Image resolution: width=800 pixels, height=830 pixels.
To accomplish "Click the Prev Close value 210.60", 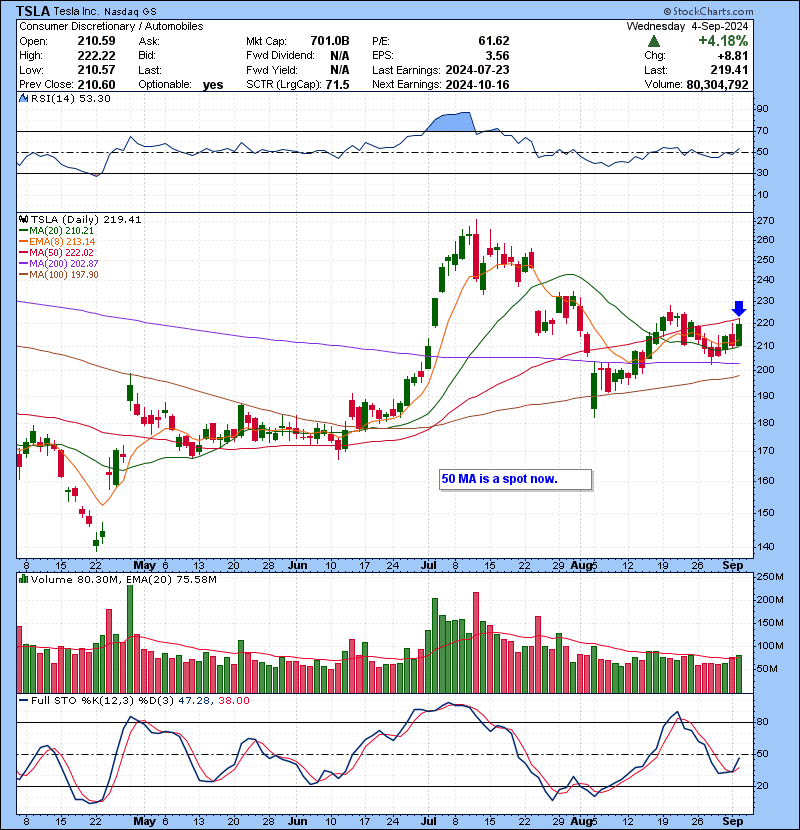I will (96, 85).
